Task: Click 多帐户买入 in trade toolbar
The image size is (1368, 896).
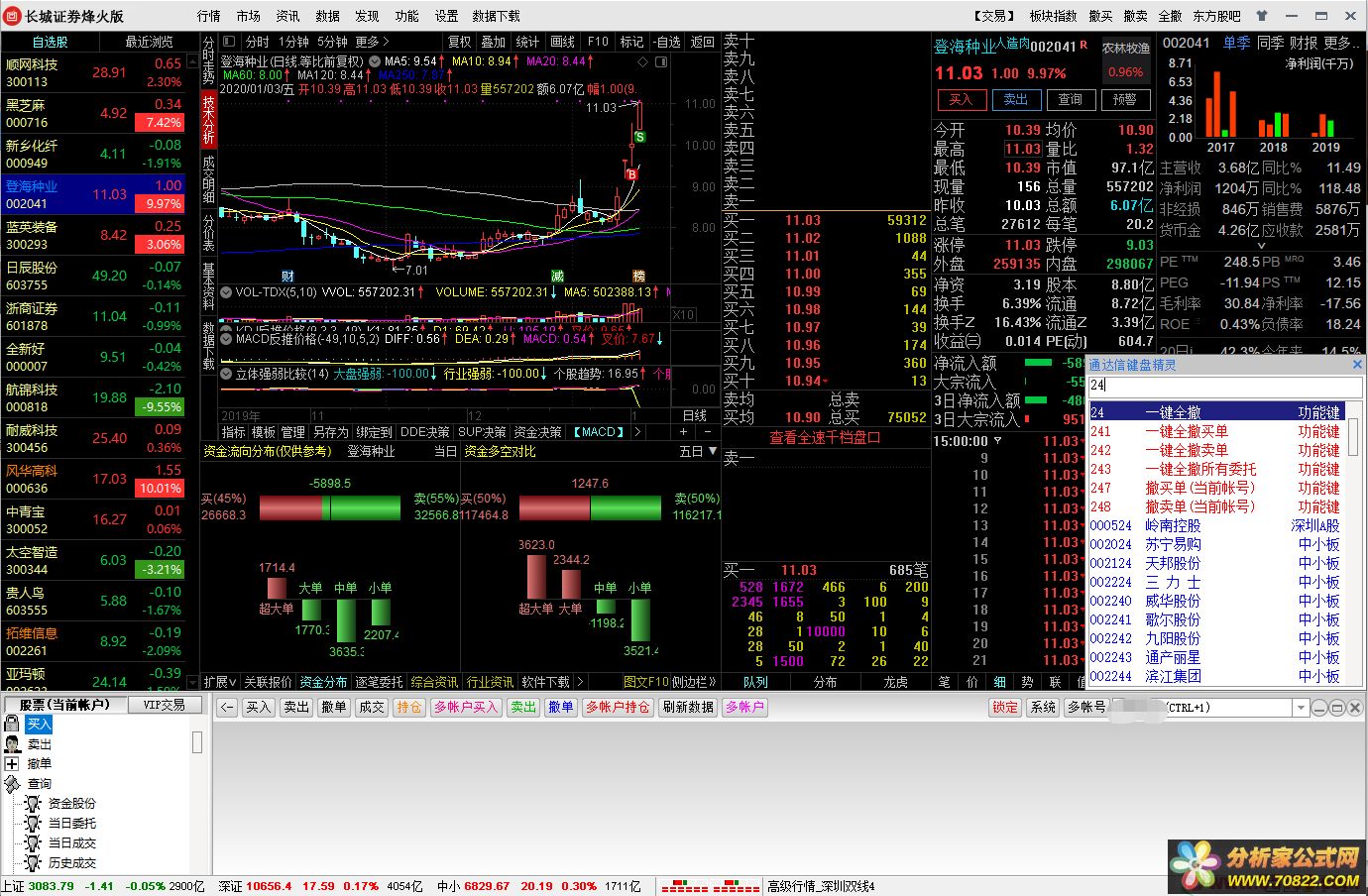Action: pos(466,707)
